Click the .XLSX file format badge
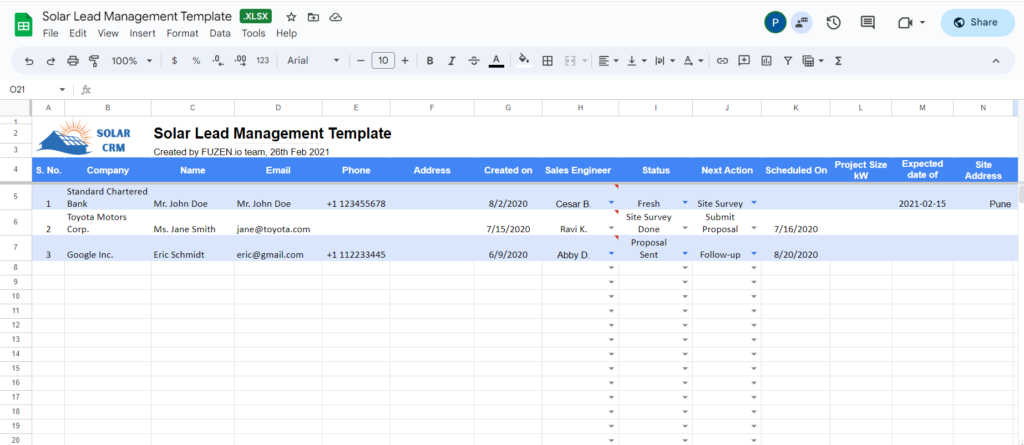Image resolution: width=1024 pixels, height=445 pixels. (x=256, y=16)
